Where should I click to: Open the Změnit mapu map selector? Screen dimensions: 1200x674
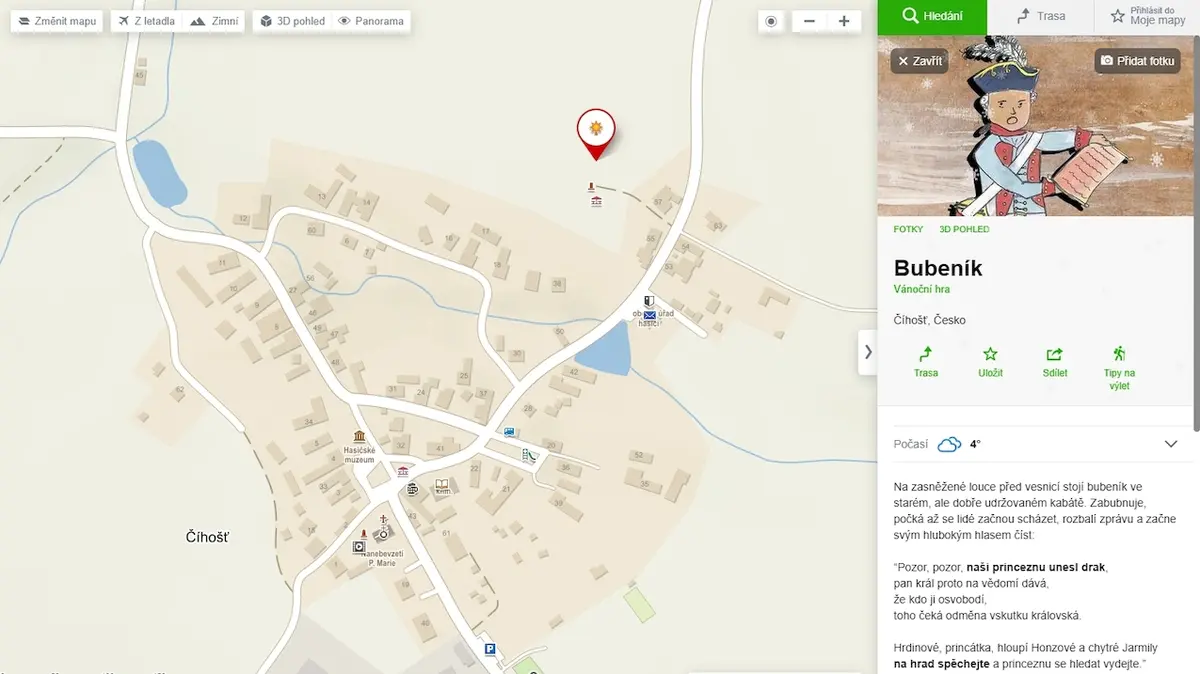(57, 21)
